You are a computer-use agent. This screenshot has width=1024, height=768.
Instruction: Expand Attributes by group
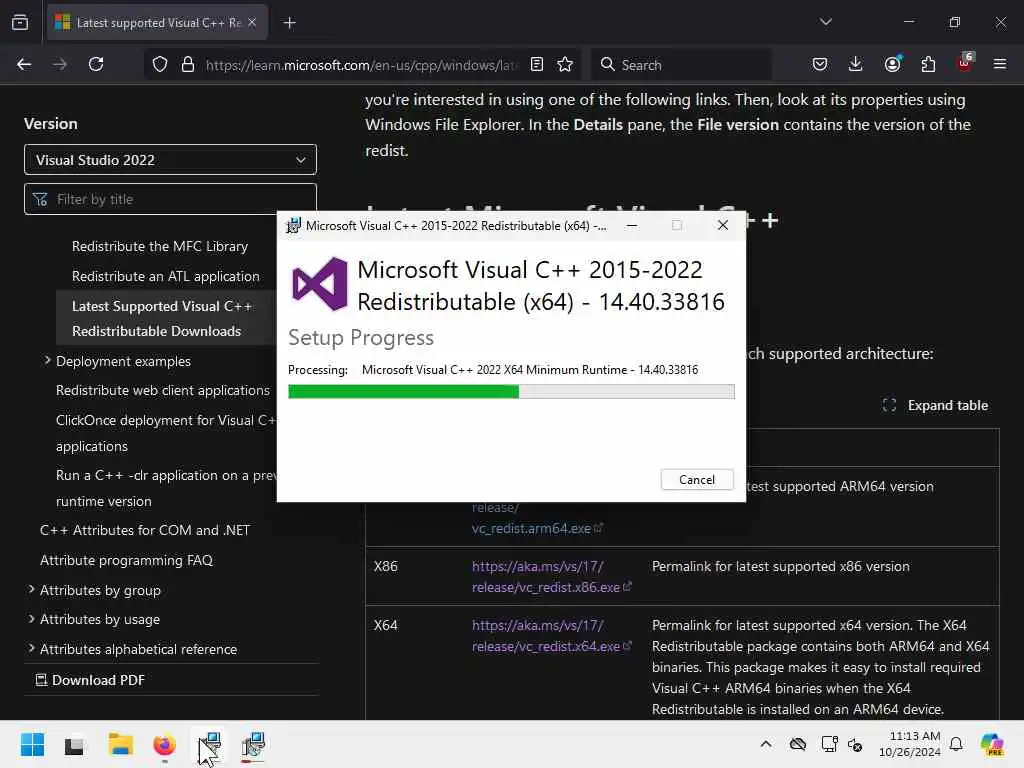tap(31, 589)
